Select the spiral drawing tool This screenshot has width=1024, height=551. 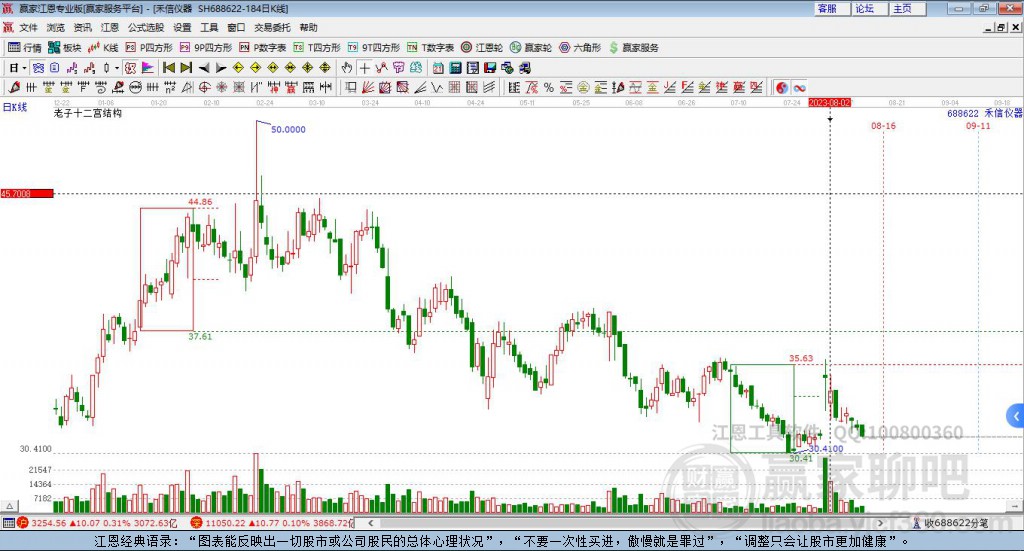click(x=101, y=87)
